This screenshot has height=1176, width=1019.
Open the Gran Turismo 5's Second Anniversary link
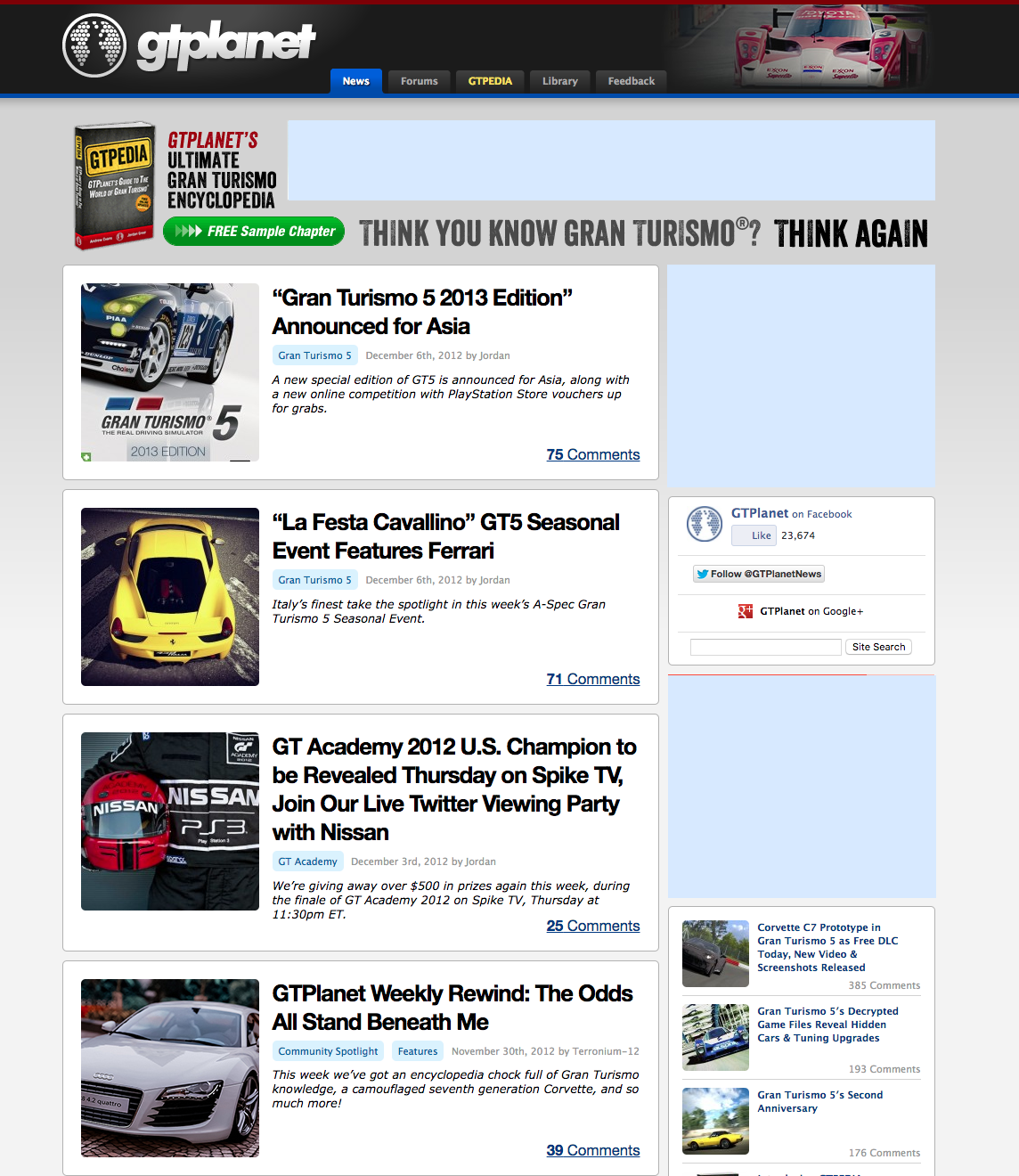tap(820, 1101)
